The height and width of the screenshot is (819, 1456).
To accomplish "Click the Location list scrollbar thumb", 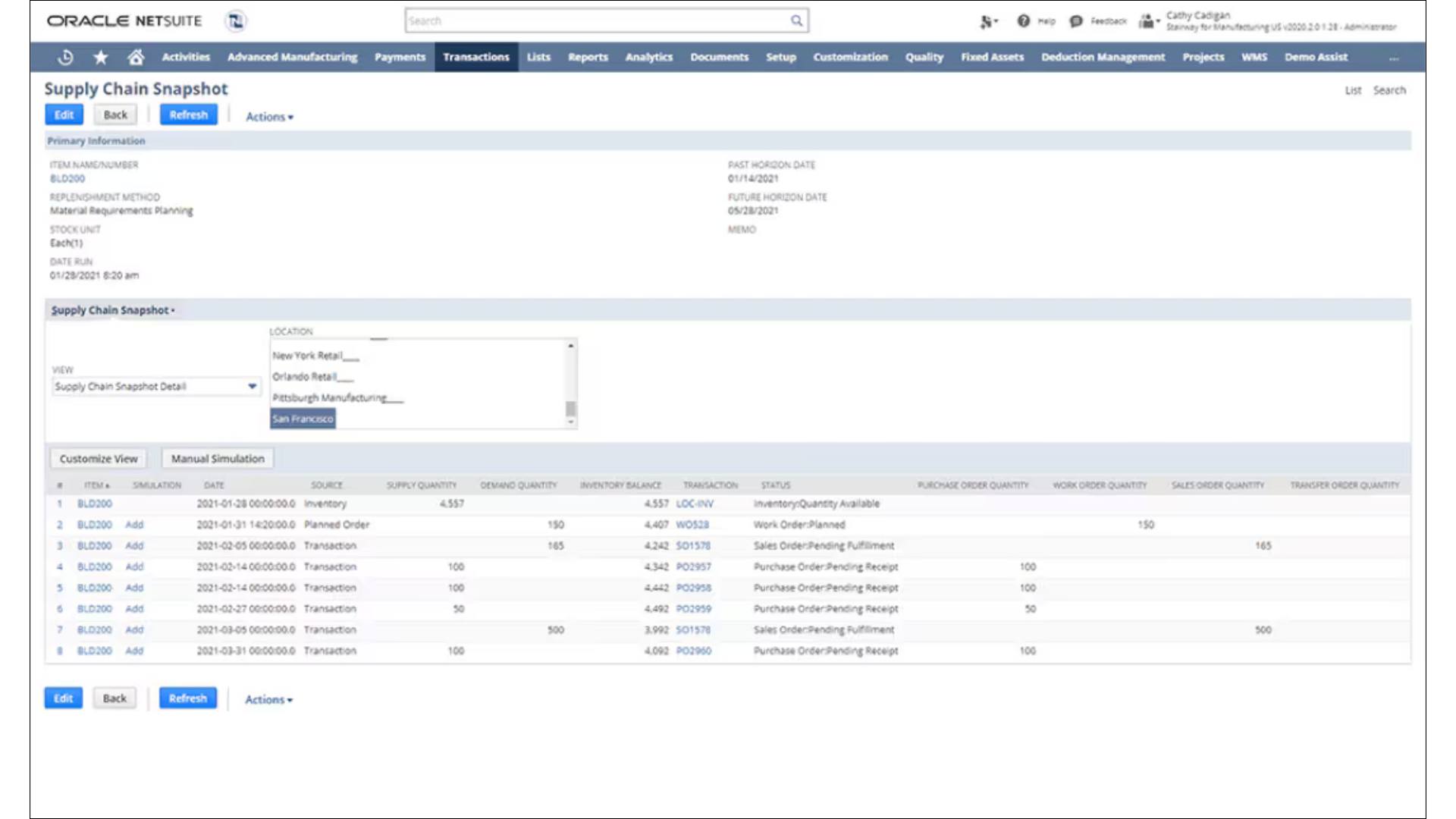I will [x=571, y=409].
